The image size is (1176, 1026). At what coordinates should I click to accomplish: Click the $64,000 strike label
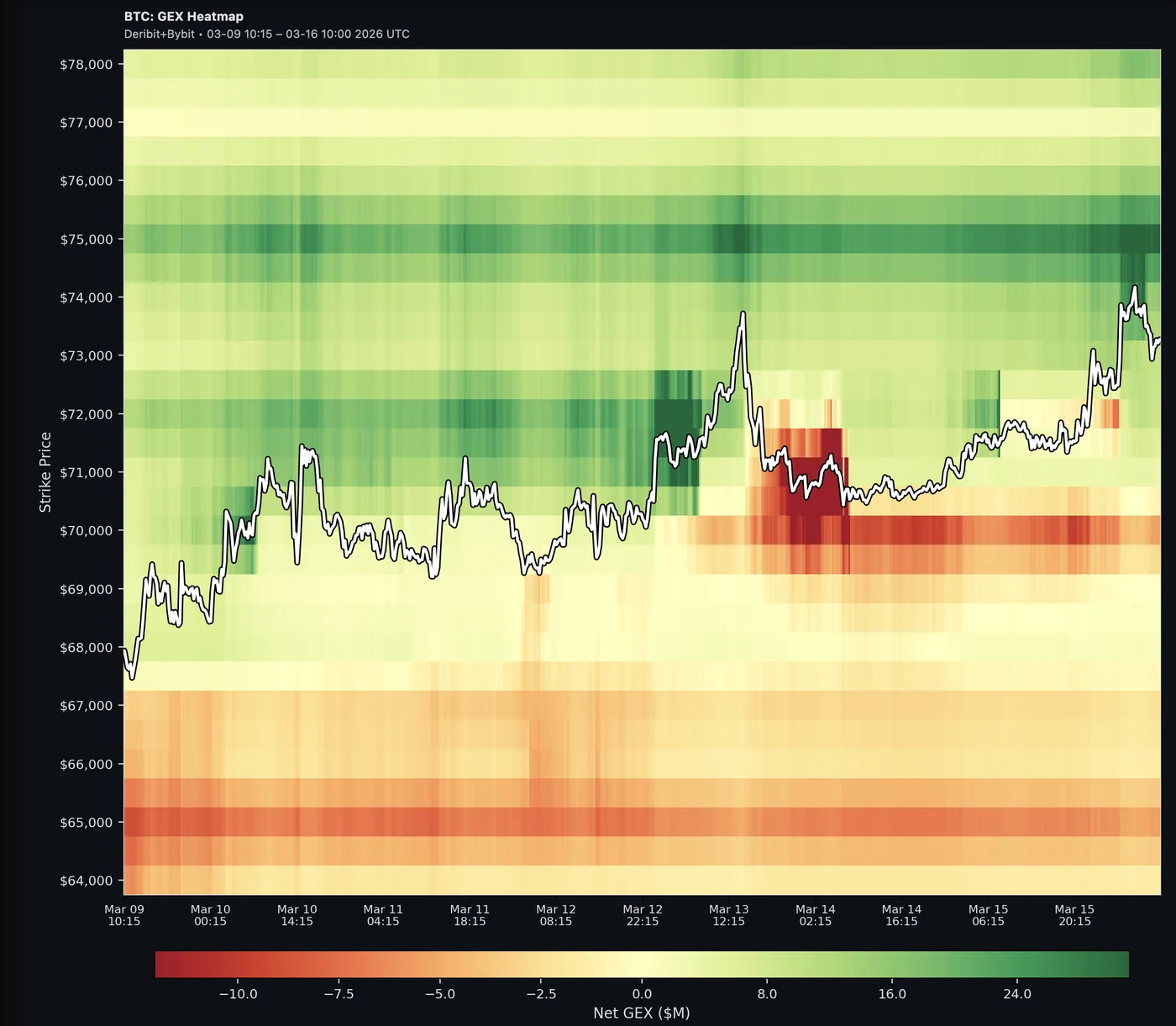pyautogui.click(x=87, y=881)
